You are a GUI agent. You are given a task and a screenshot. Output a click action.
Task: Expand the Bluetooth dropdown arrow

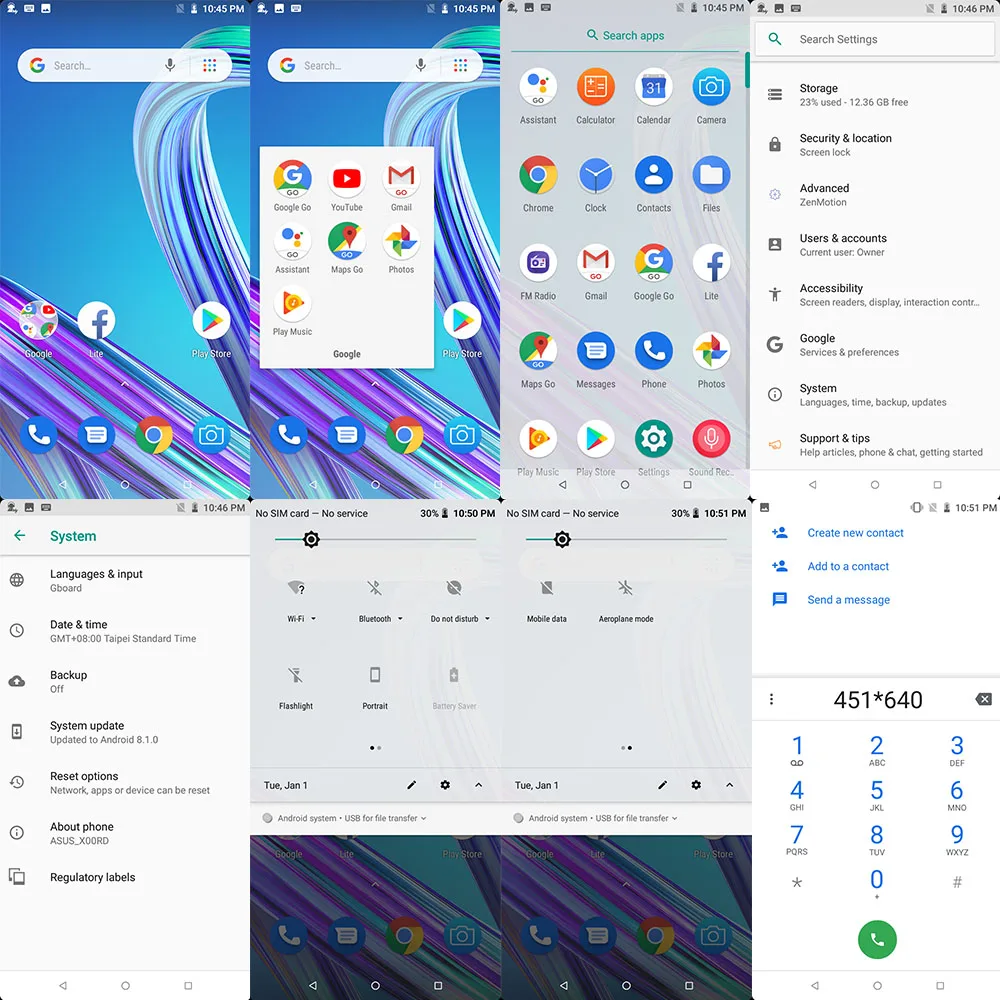coord(401,619)
